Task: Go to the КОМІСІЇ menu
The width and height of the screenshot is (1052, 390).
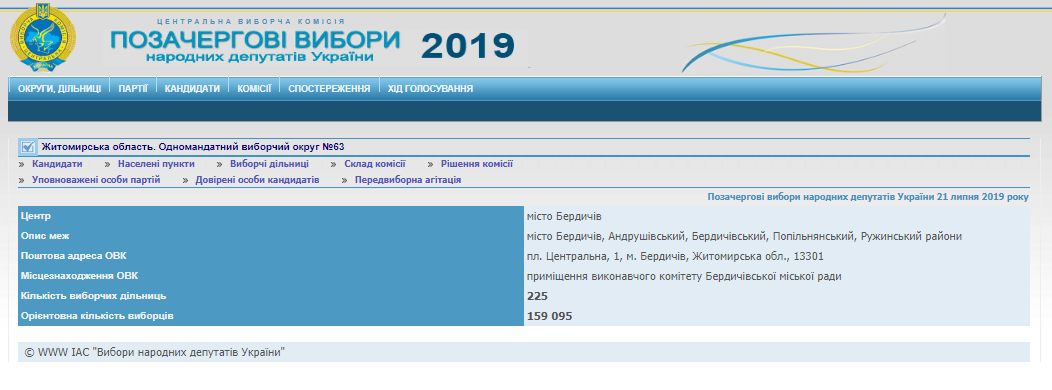Action: pyautogui.click(x=254, y=89)
